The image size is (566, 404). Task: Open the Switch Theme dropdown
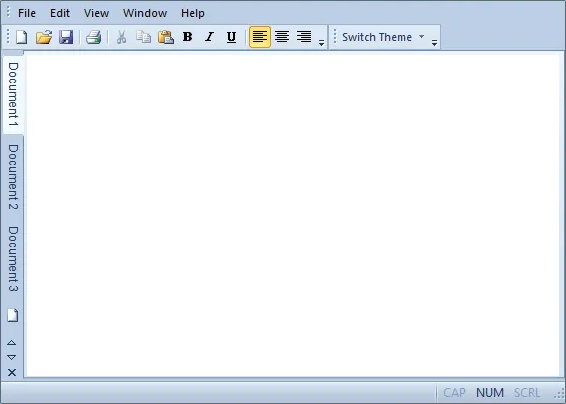[383, 37]
